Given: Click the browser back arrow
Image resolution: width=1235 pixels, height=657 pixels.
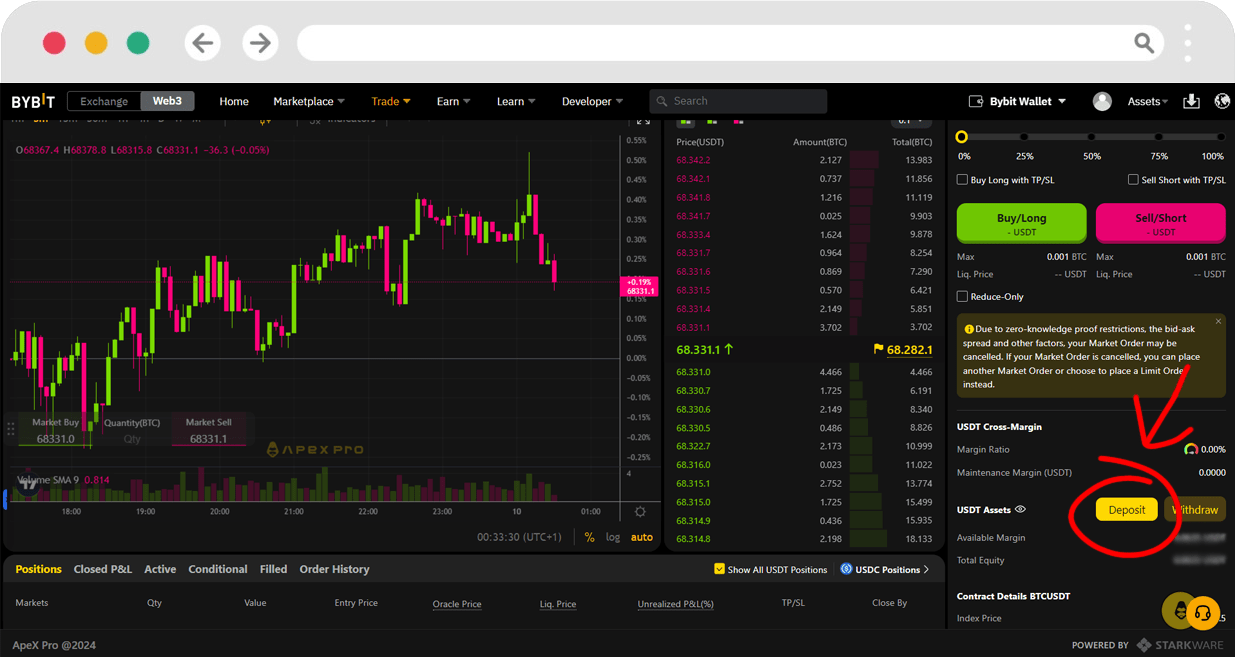Looking at the screenshot, I should click(203, 43).
